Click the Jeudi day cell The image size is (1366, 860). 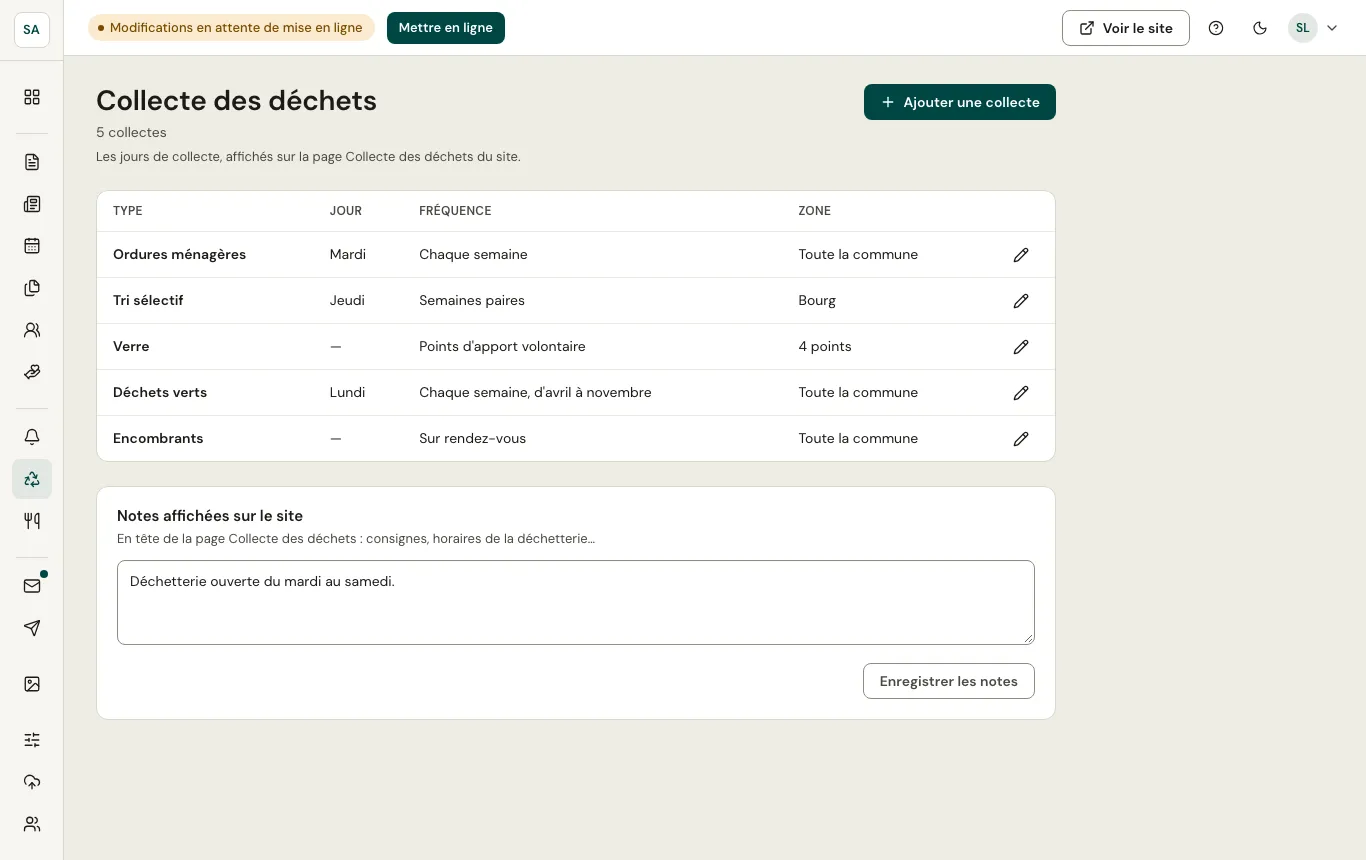point(347,300)
